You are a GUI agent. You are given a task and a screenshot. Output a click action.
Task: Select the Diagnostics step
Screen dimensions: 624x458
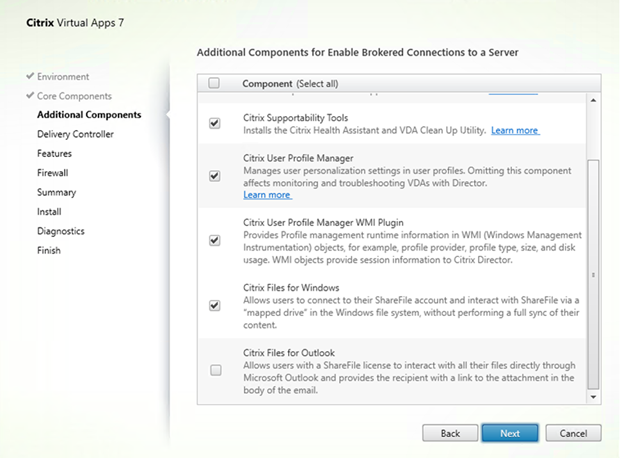(61, 231)
